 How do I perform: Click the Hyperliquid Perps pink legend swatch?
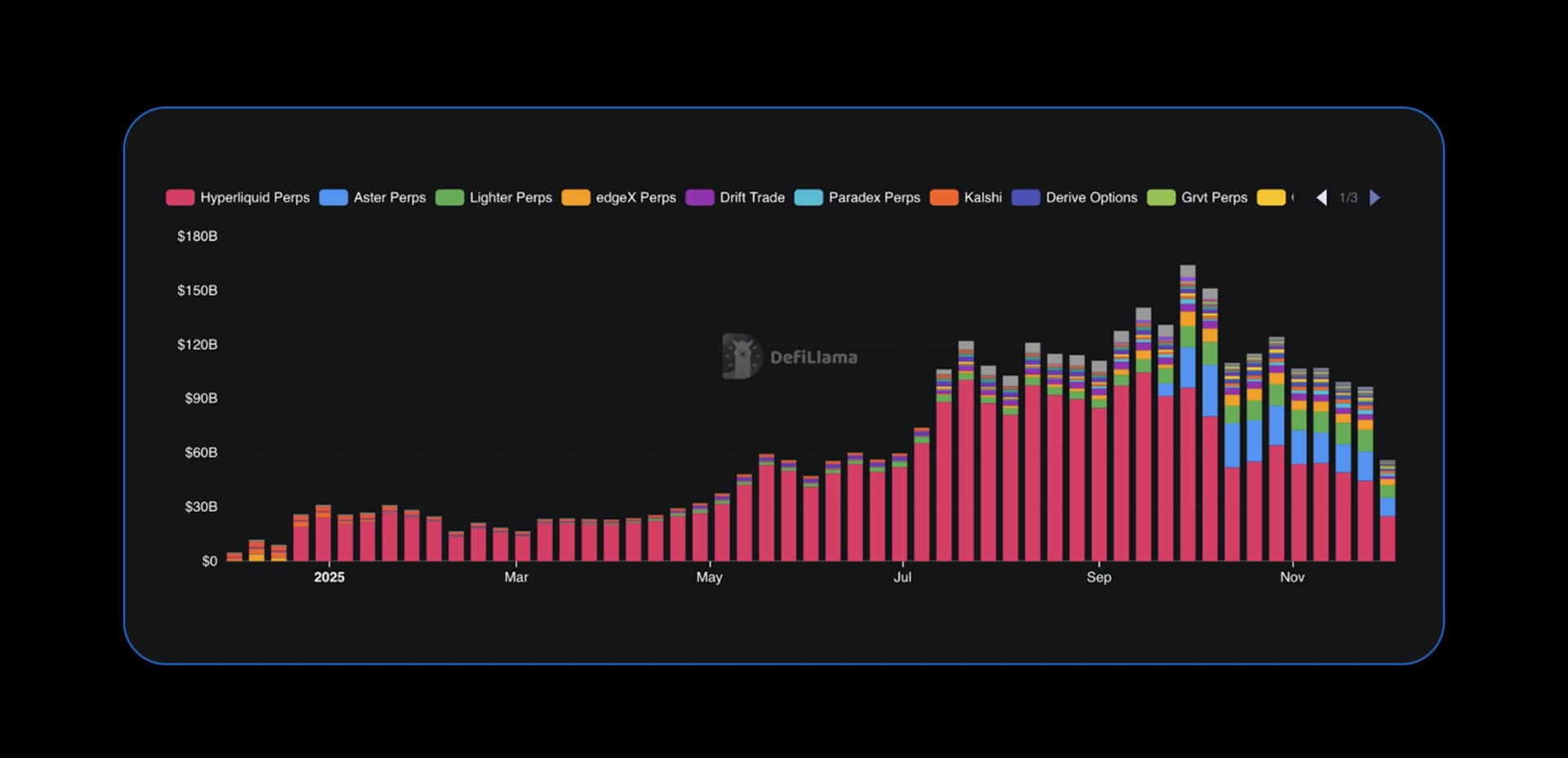[180, 197]
